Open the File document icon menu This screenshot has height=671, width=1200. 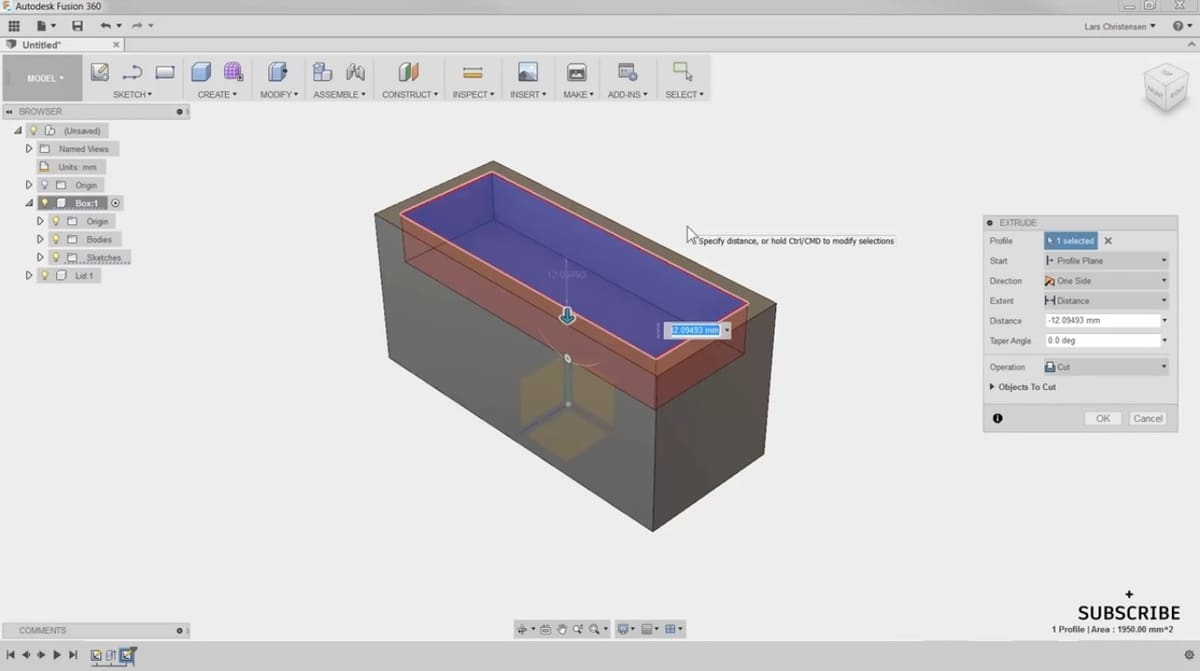click(x=42, y=25)
